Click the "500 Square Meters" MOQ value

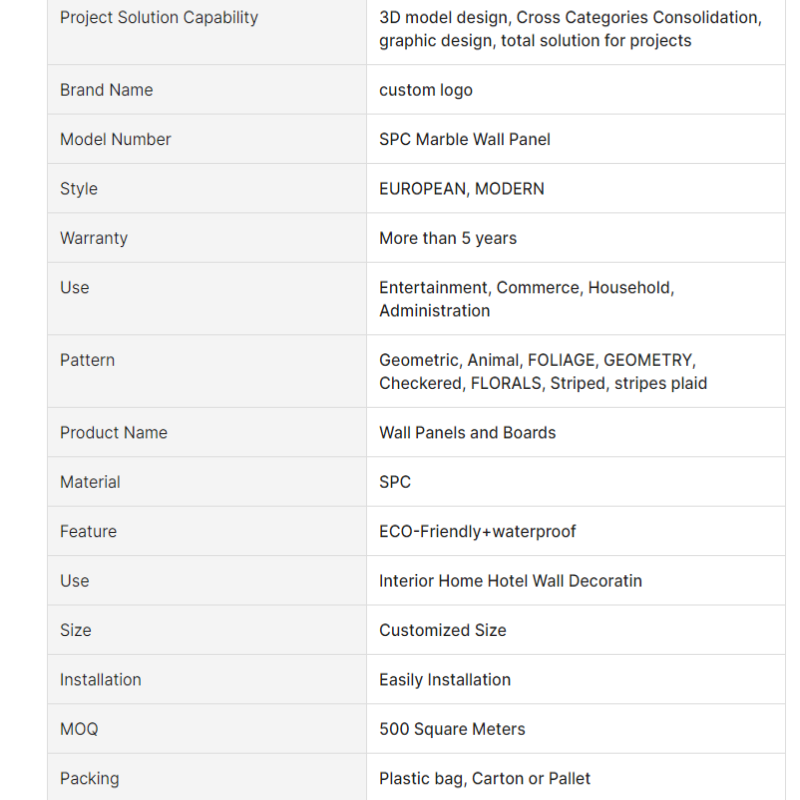[x=451, y=729]
